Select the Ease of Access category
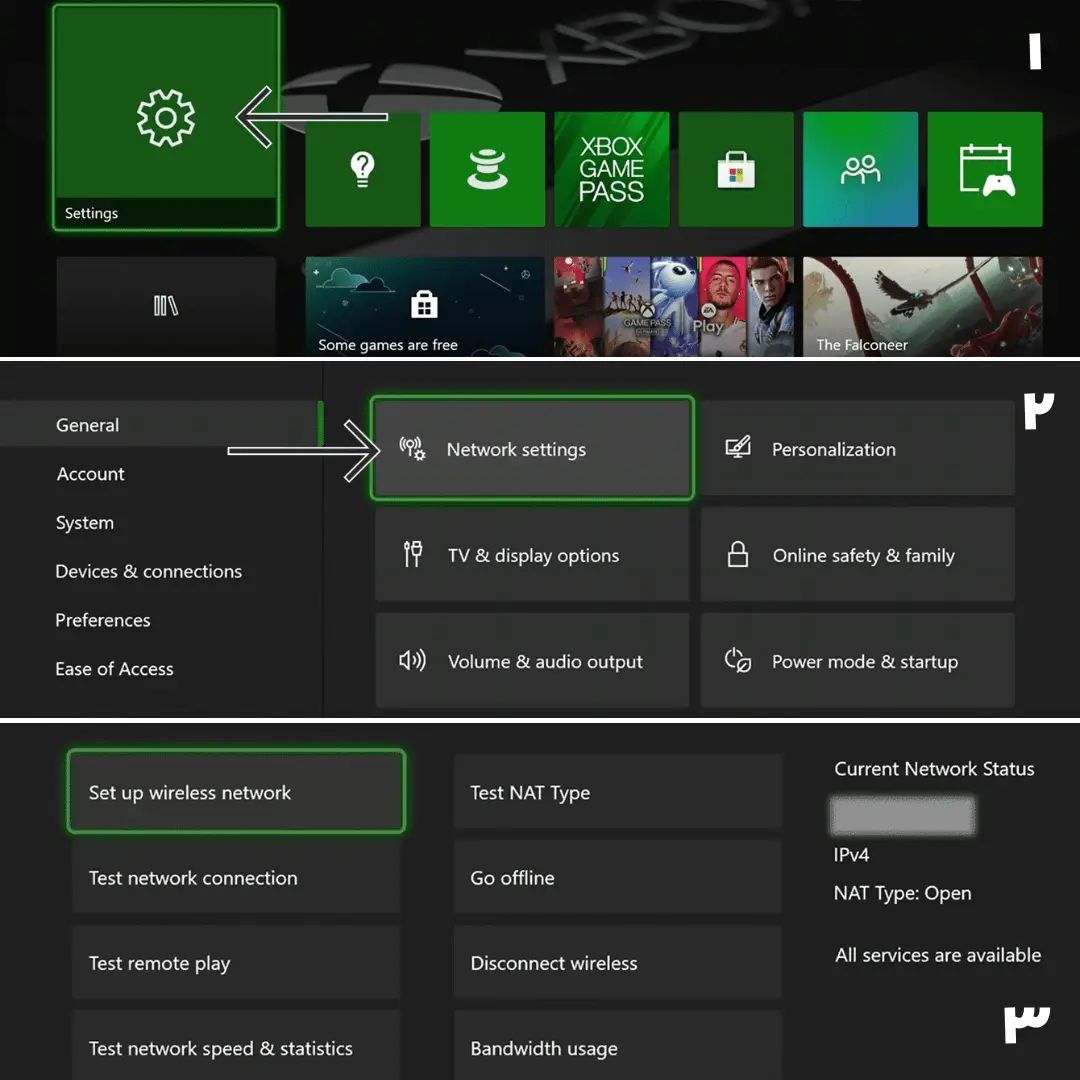Screen dimensions: 1080x1080 (x=114, y=669)
